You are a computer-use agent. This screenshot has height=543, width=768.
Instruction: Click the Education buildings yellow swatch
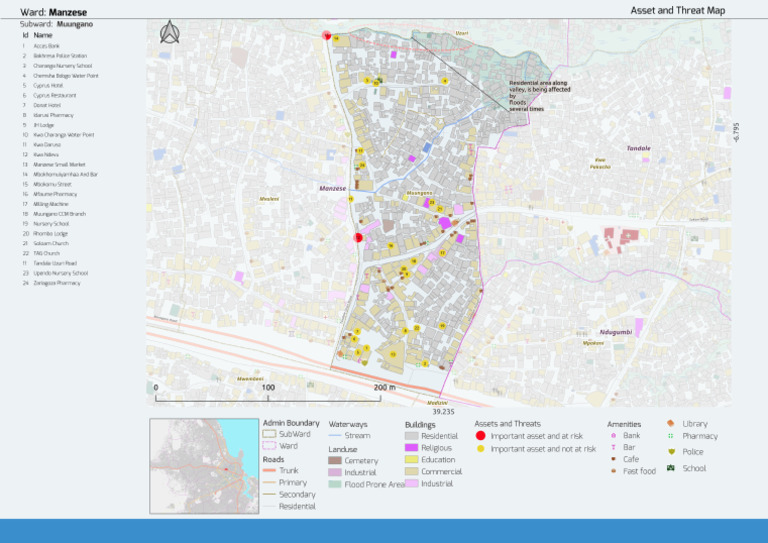[411, 459]
